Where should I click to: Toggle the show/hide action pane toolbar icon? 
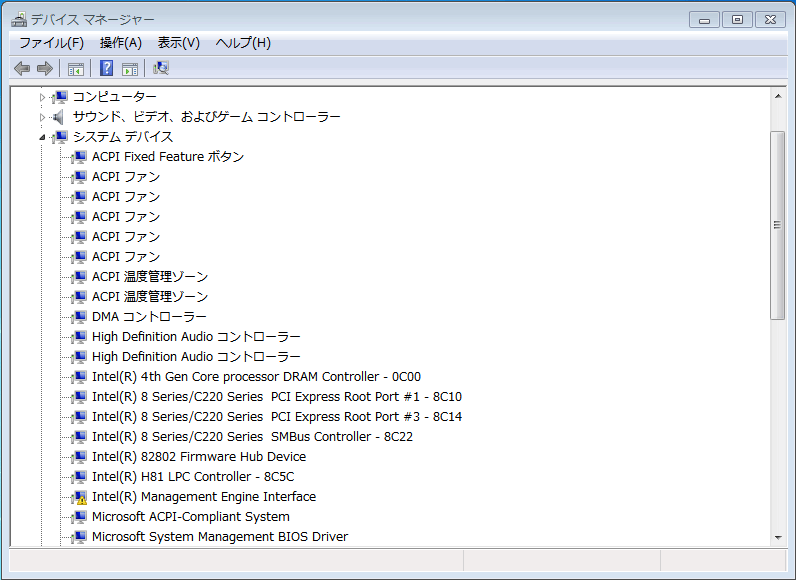pos(130,69)
